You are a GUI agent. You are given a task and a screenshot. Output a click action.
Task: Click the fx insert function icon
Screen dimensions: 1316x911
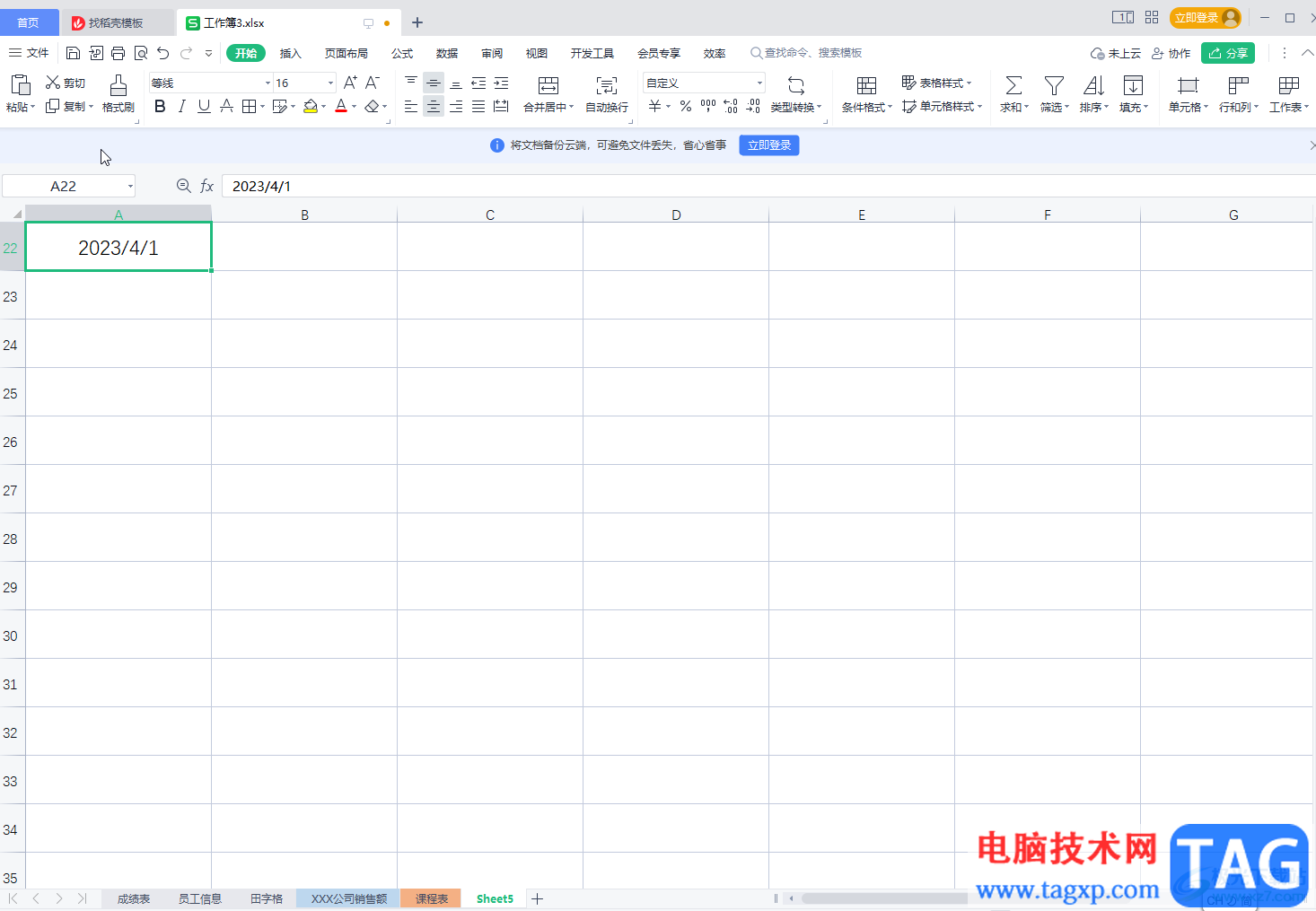click(x=206, y=186)
